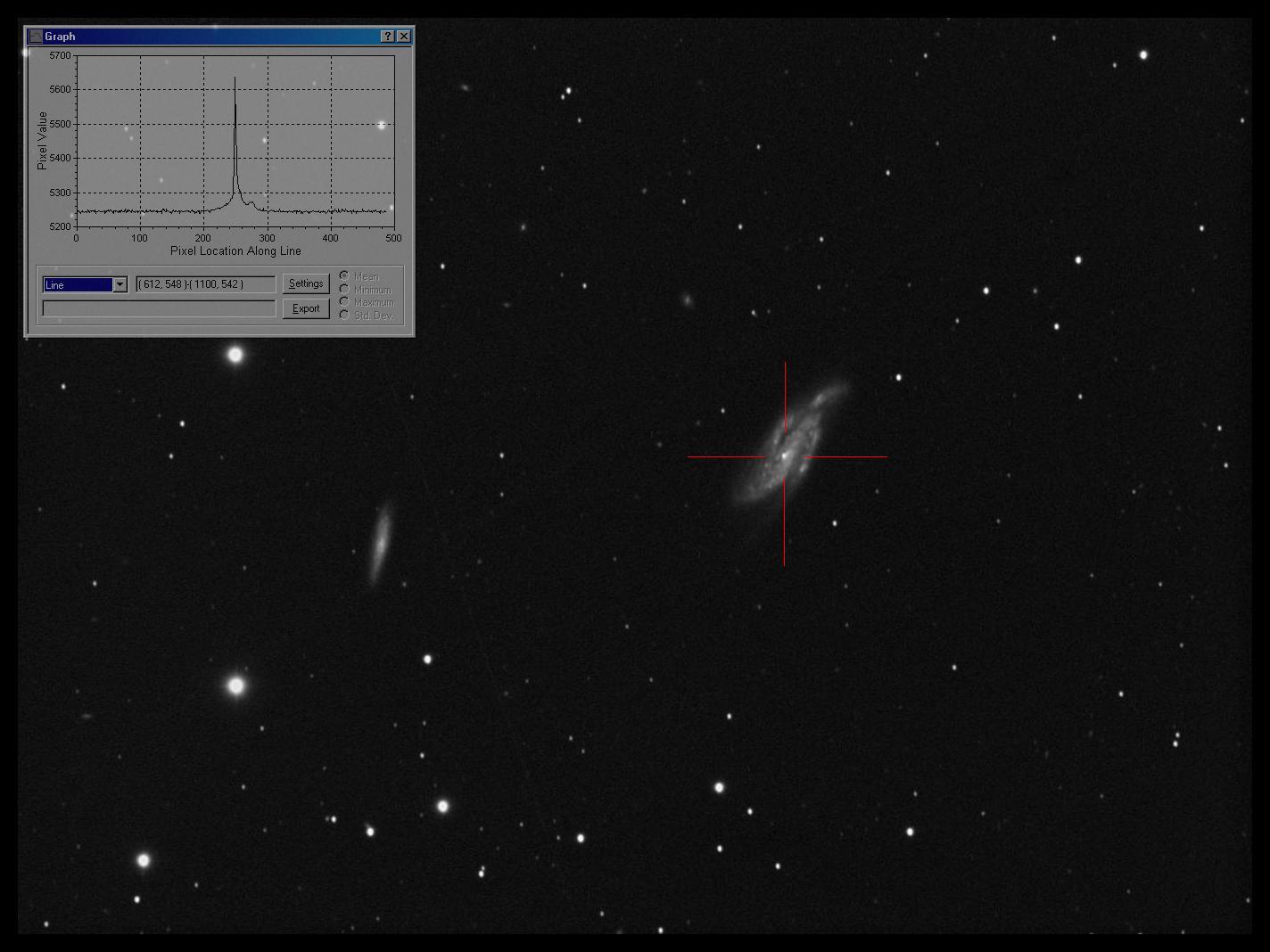Image resolution: width=1270 pixels, height=952 pixels.
Task: Pick the Std. Dev. radio button
Action: point(344,316)
